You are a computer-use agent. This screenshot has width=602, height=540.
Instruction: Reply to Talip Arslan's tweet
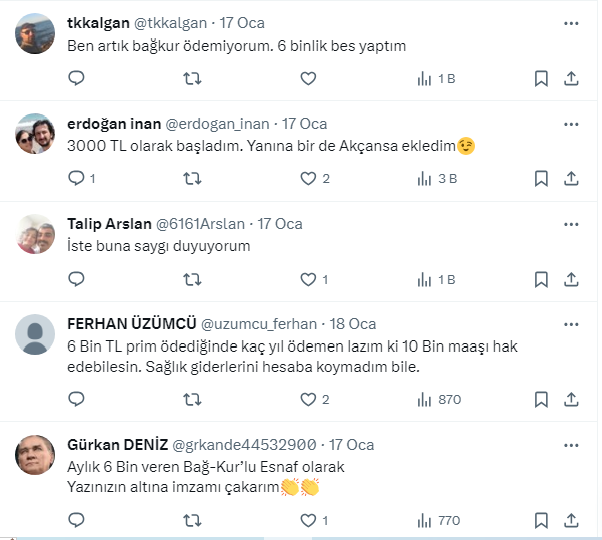76,279
